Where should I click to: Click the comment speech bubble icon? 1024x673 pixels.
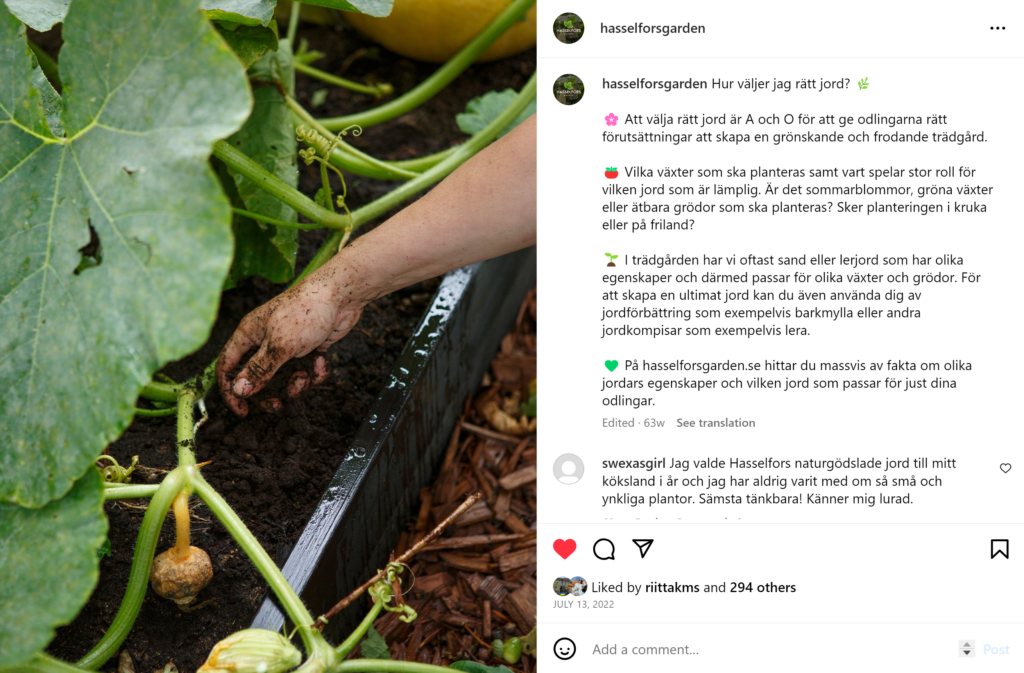pyautogui.click(x=604, y=549)
